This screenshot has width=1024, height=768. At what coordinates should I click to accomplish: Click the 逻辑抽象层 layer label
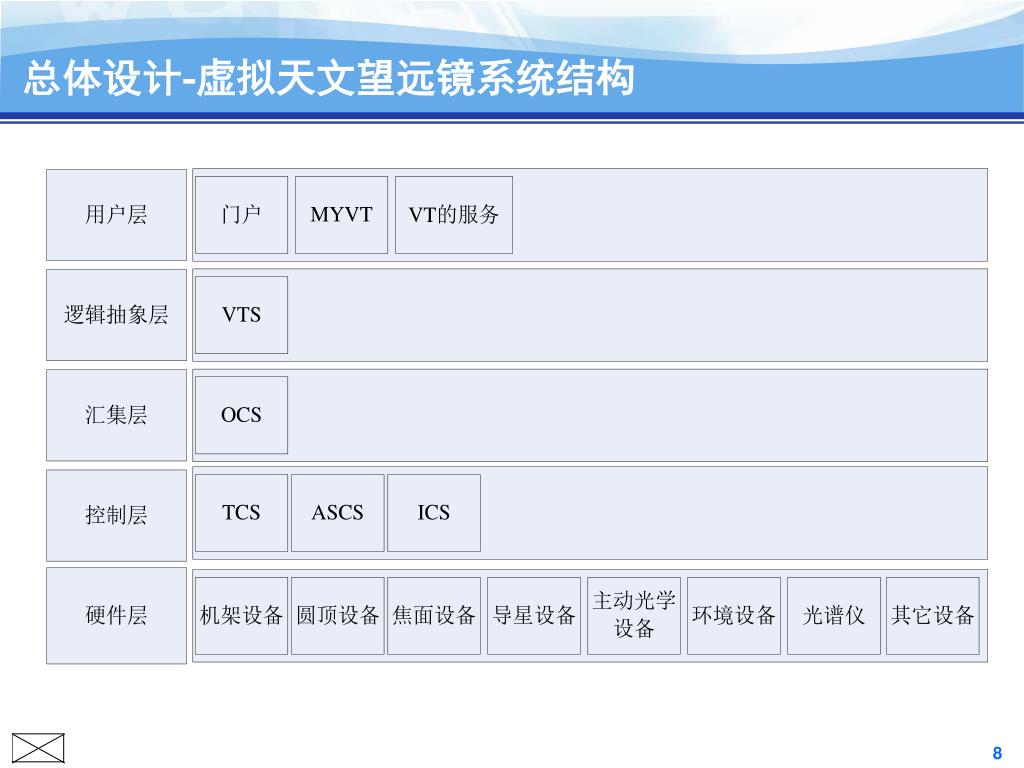116,315
